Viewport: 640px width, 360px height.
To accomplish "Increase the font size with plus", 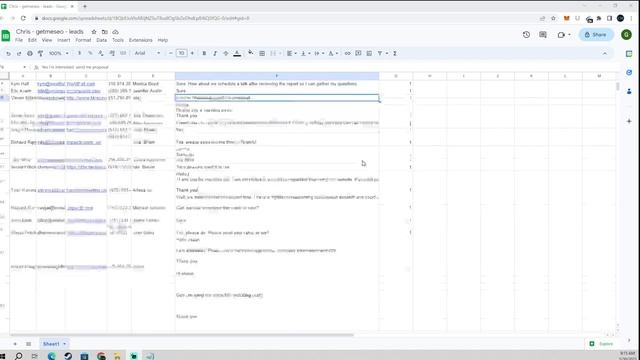I will point(192,53).
